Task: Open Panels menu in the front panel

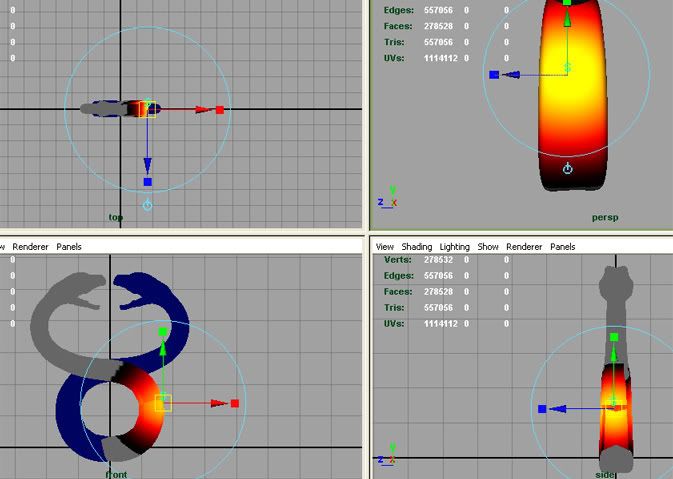Action: click(69, 247)
